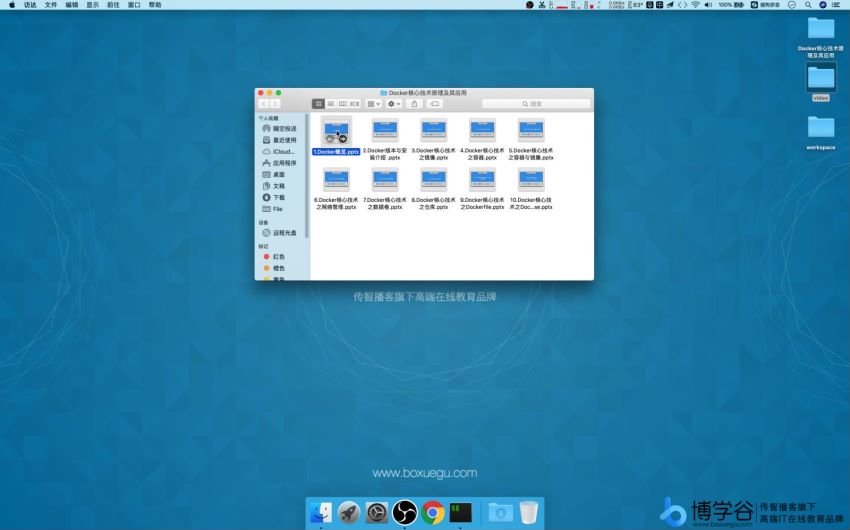Click the volume menu bar icon
Viewport: 850px width, 530px height.
click(708, 5)
